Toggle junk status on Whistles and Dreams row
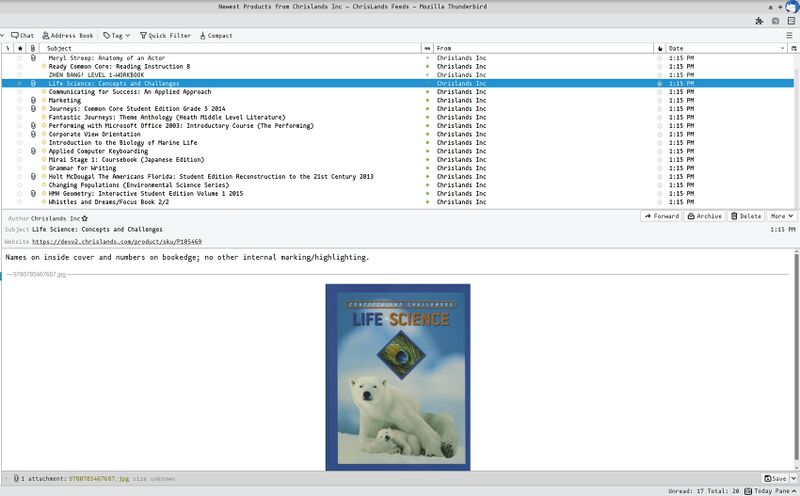This screenshot has height=496, width=800. [x=660, y=202]
